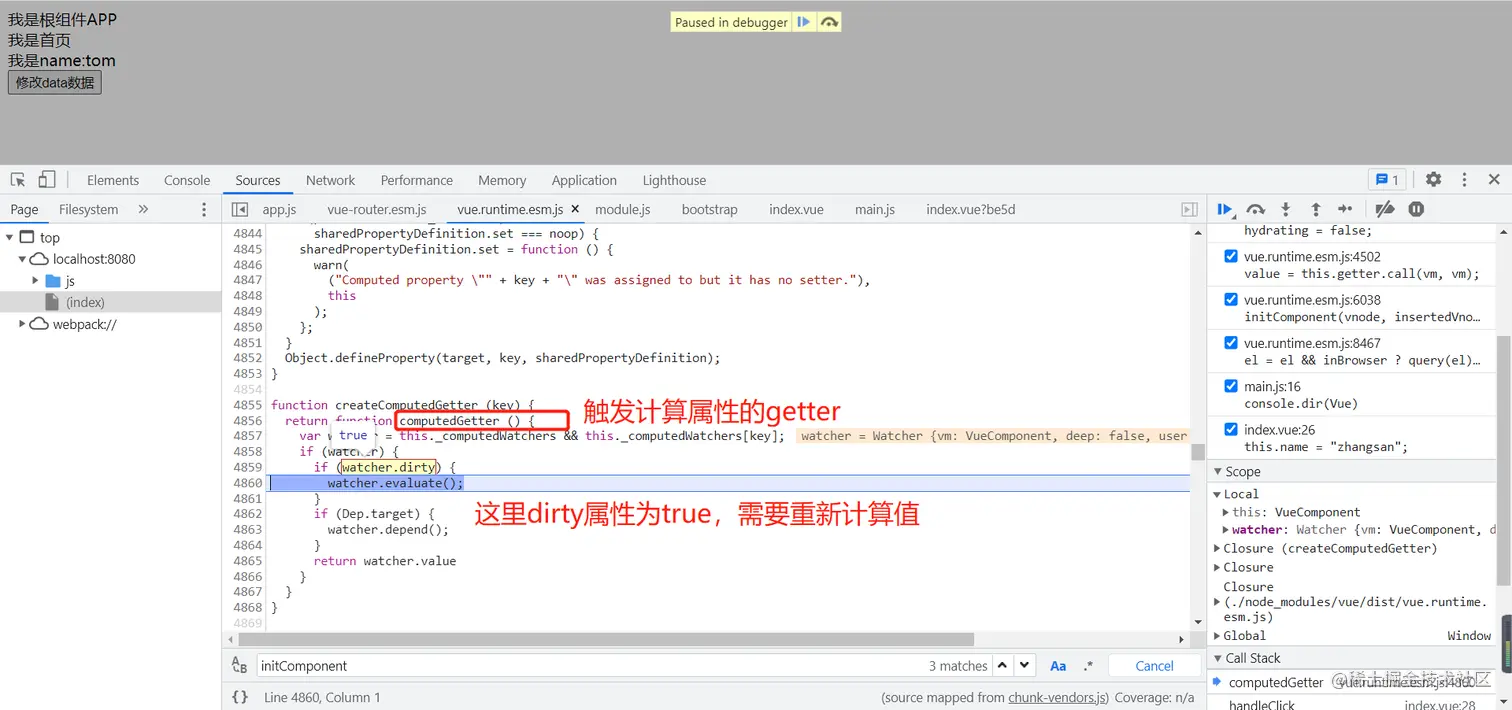1512x710 pixels.
Task: Cancel the source search bar
Action: [1154, 666]
